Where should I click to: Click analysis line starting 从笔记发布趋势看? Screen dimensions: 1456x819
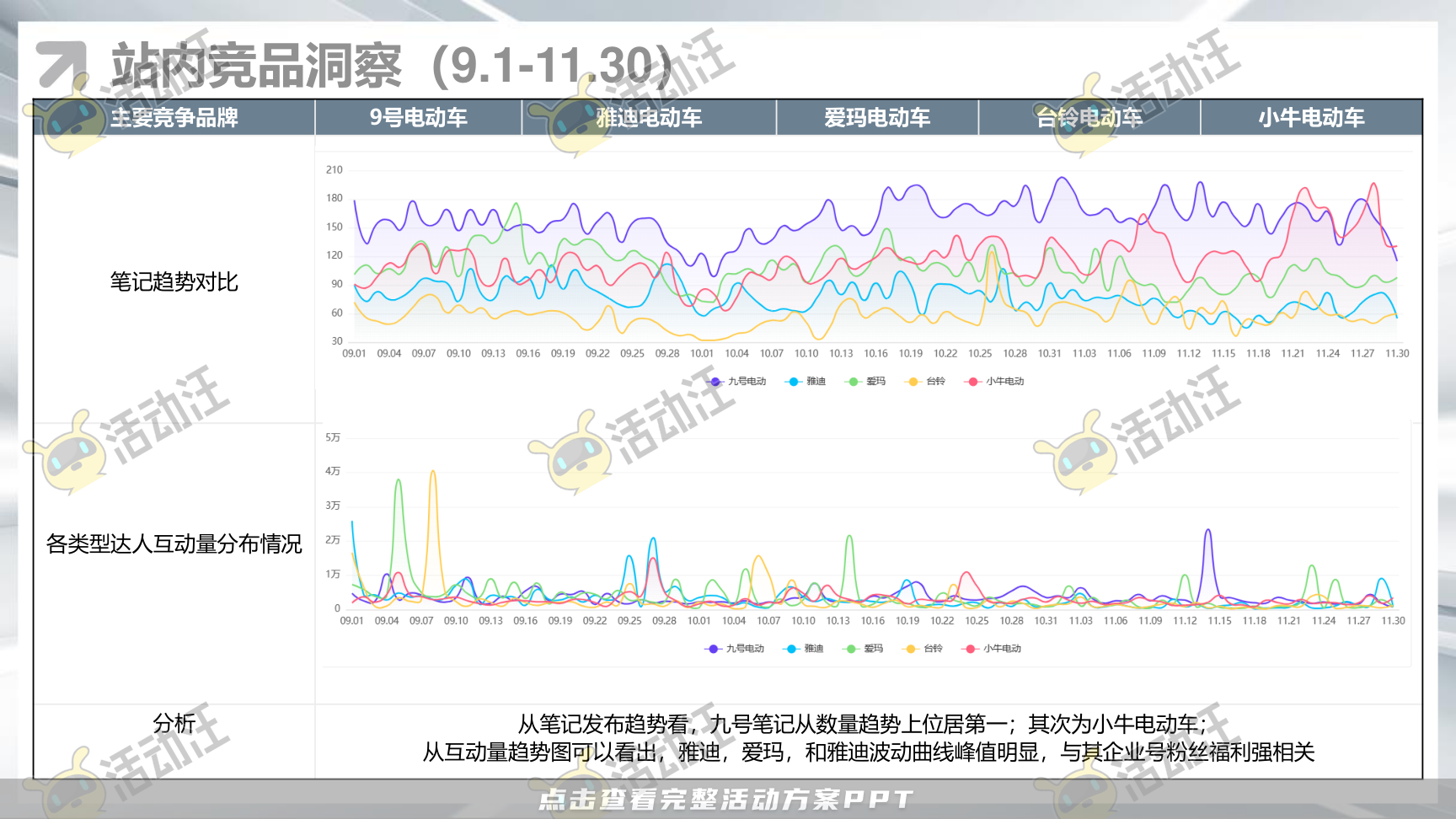[861, 724]
